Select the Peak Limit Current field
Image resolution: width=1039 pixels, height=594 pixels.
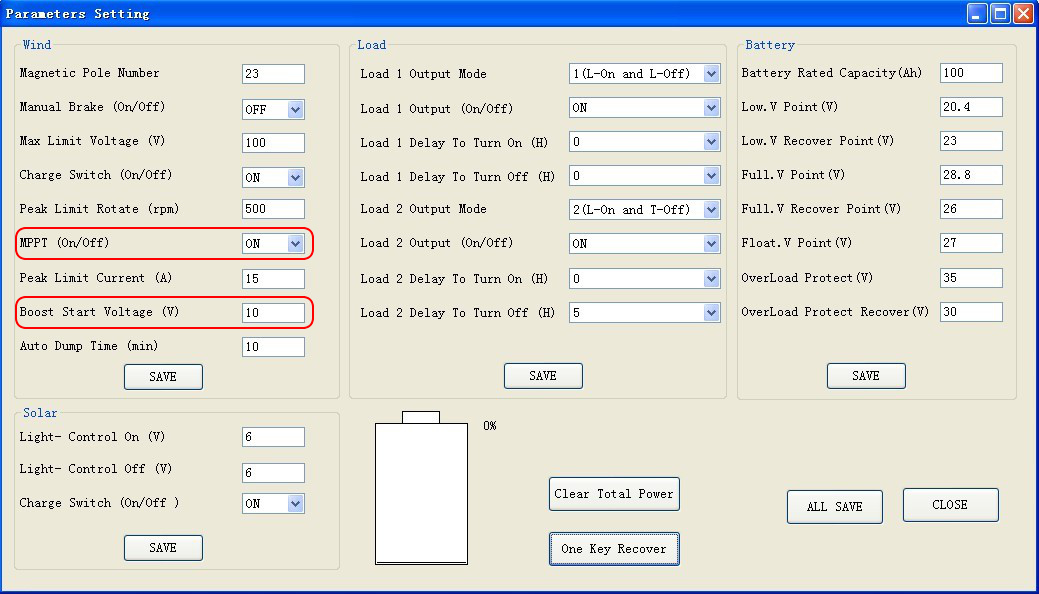(273, 279)
